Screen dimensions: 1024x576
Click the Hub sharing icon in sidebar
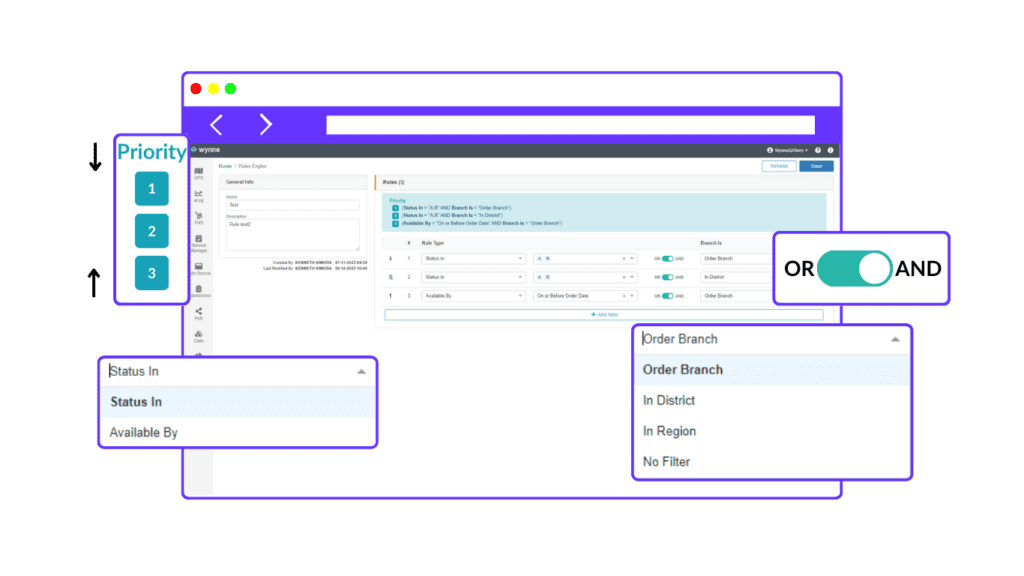[200, 310]
